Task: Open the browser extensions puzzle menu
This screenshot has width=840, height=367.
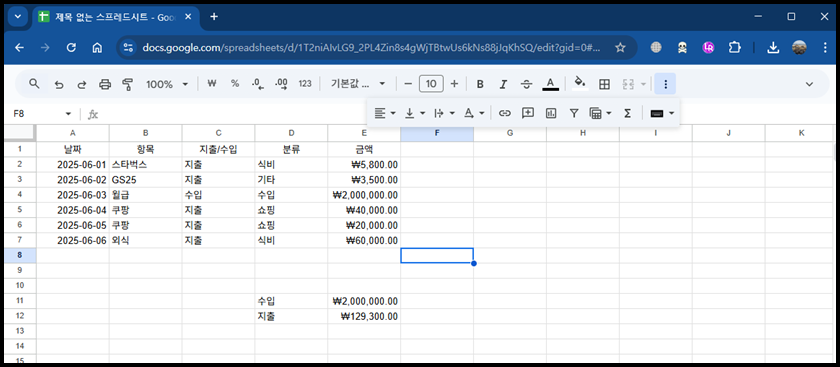Action: (x=734, y=48)
